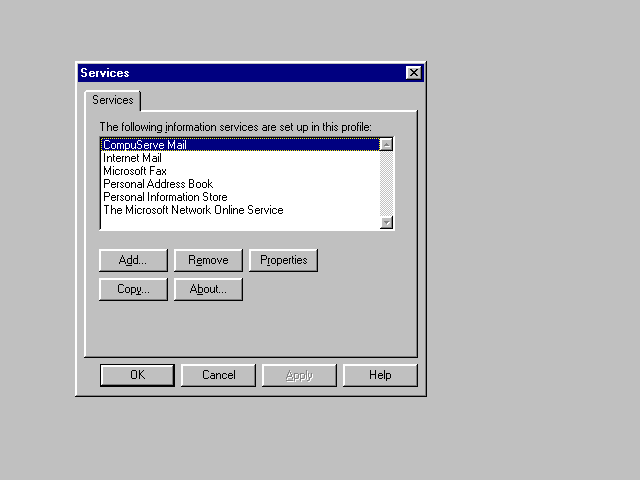Click the Copy... button
This screenshot has width=640, height=480.
133,289
